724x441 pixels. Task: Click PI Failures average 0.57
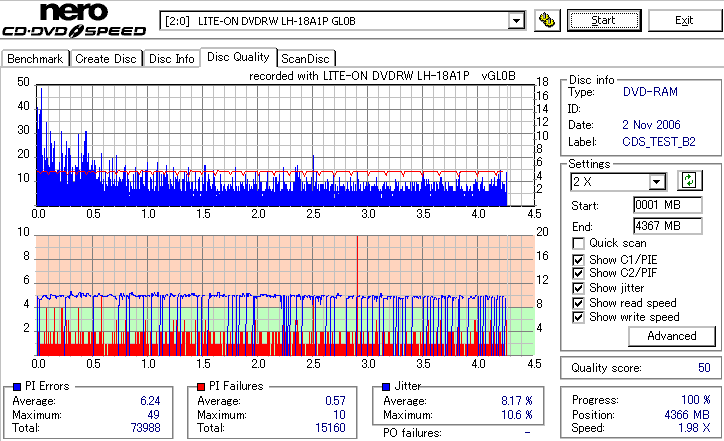pyautogui.click(x=335, y=401)
